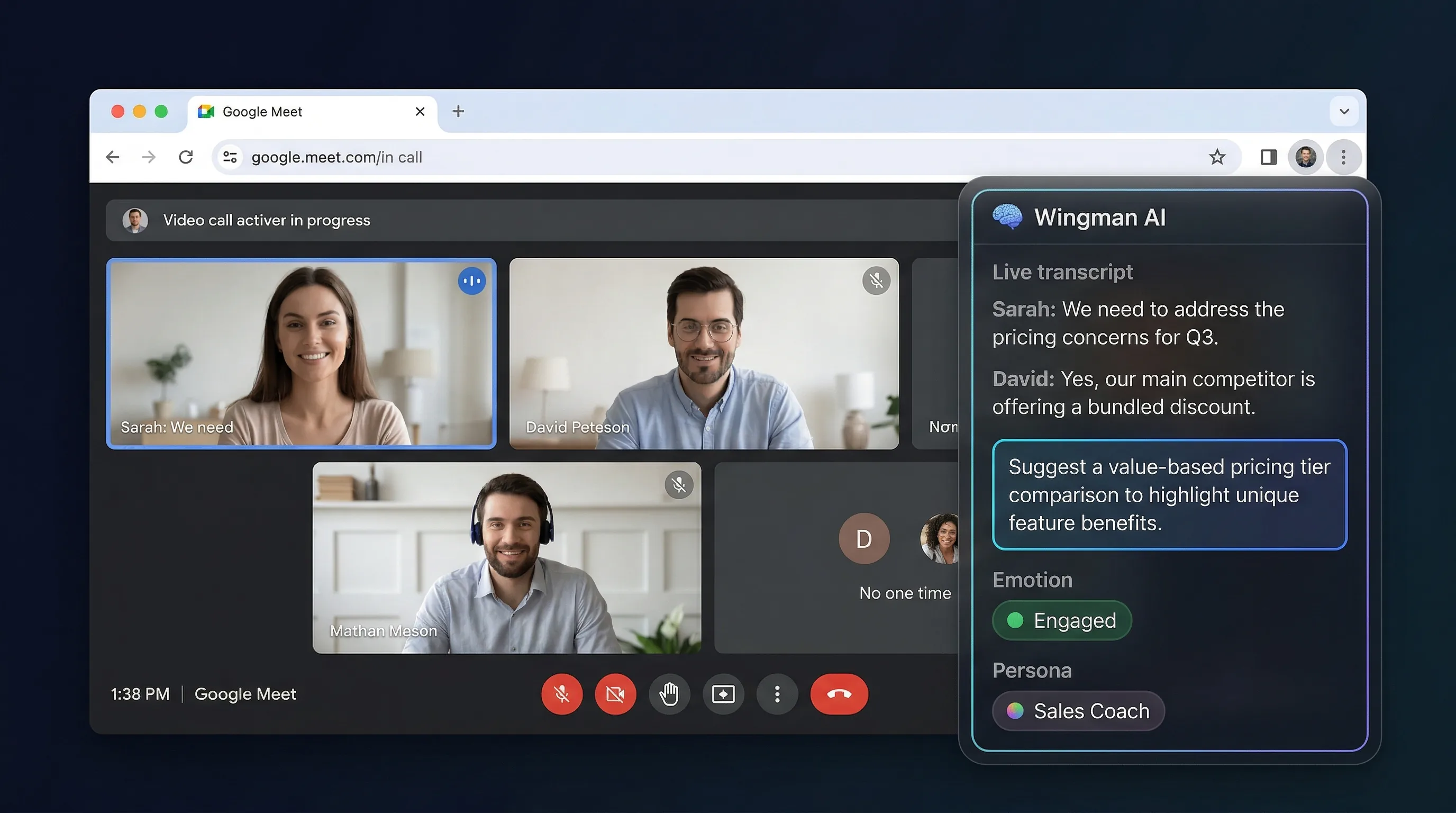This screenshot has height=813, width=1456.
Task: Click Sarah's speaking indicator icon
Action: 471,281
